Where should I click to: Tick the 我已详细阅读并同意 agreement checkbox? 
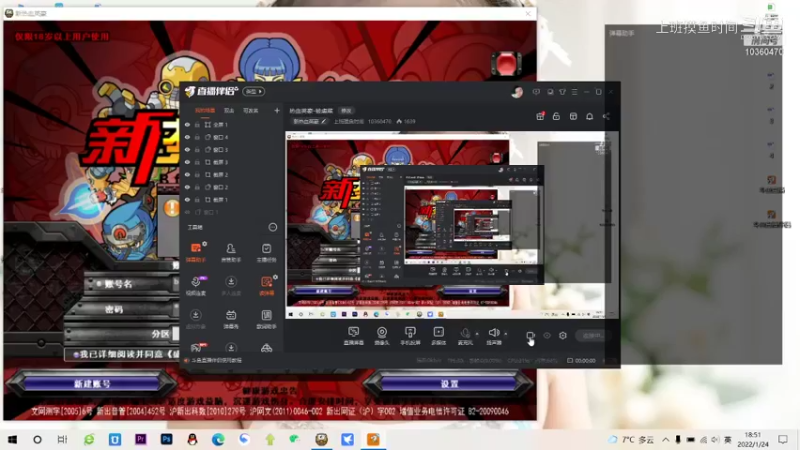click(76, 355)
